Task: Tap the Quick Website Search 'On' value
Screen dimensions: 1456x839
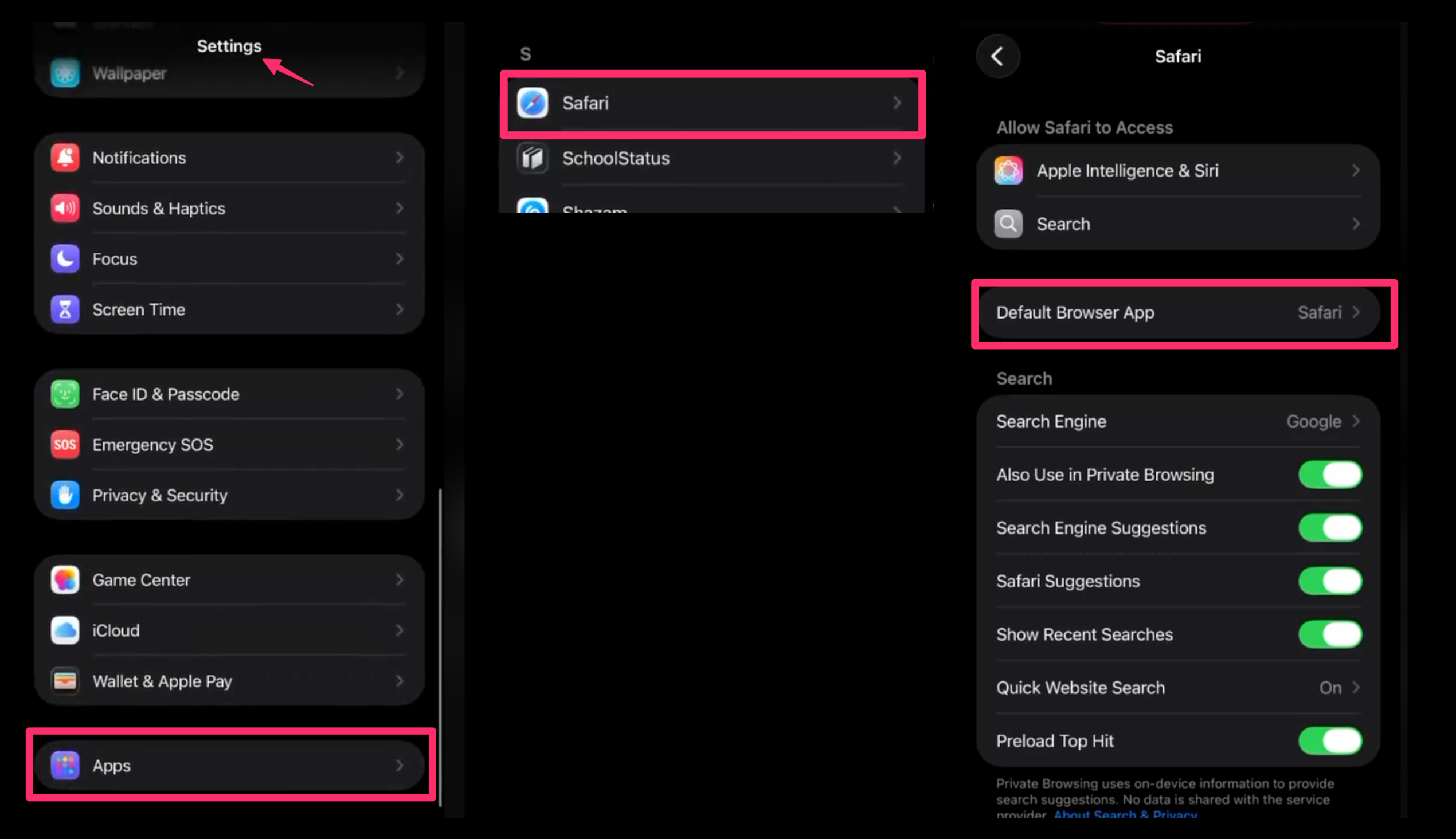Action: point(1330,688)
